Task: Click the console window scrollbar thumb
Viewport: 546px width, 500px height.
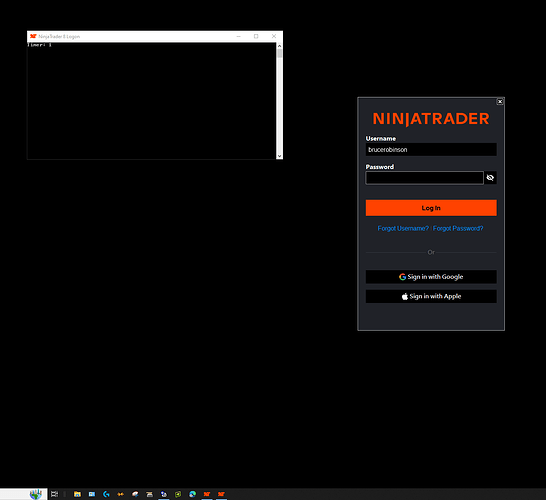Action: point(279,54)
